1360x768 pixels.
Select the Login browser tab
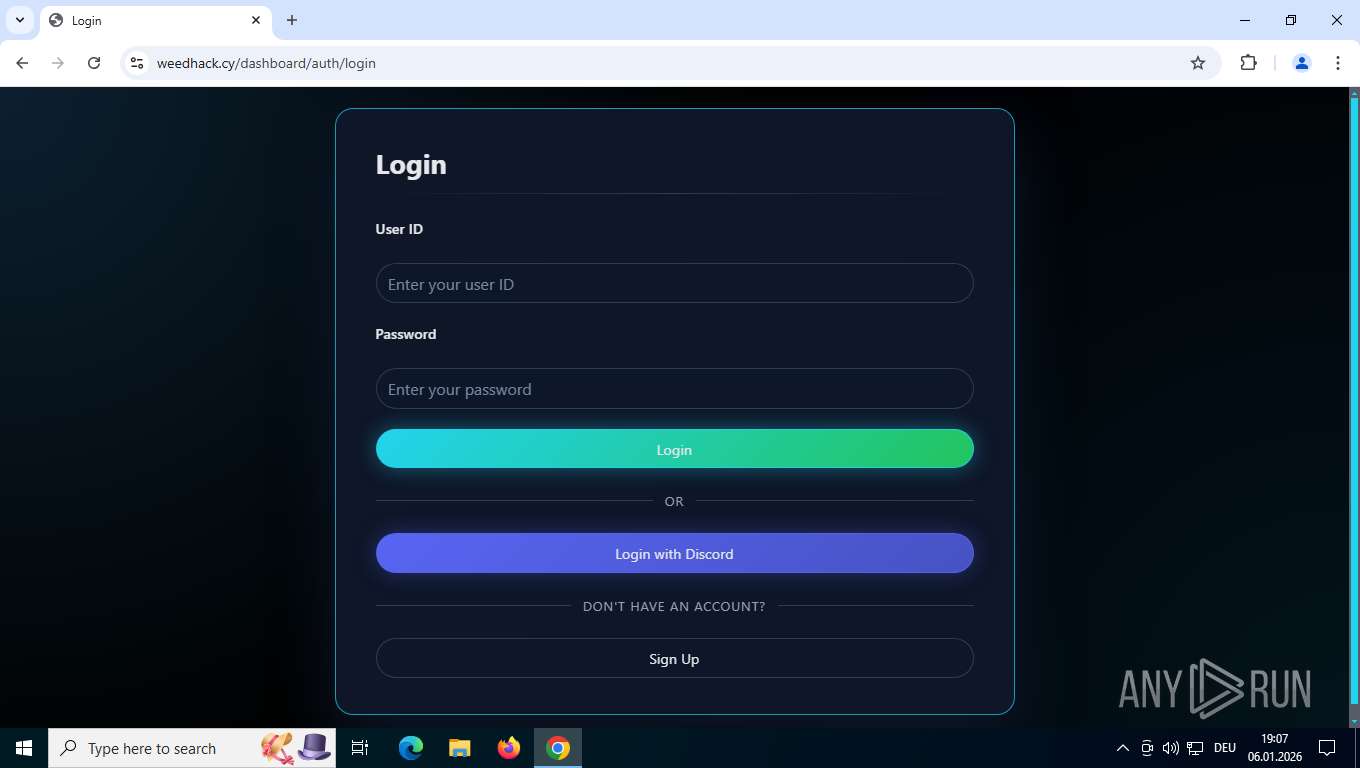pos(155,20)
